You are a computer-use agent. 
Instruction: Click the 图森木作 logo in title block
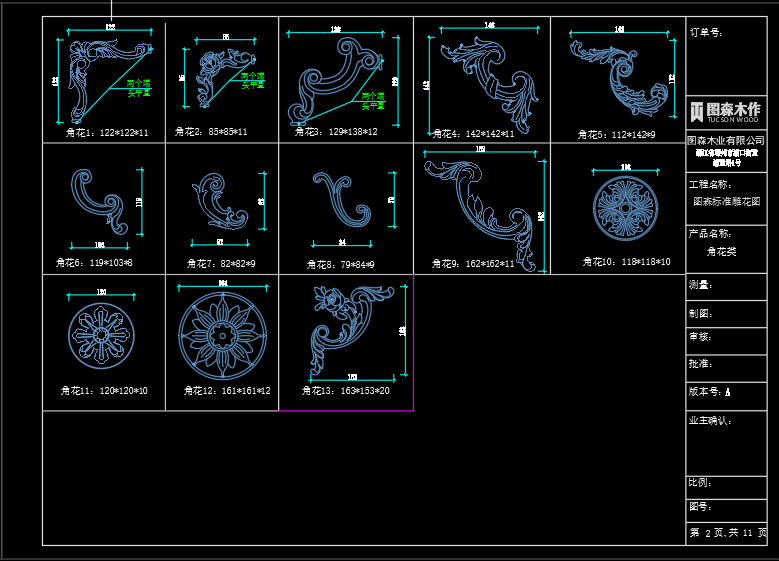[725, 111]
